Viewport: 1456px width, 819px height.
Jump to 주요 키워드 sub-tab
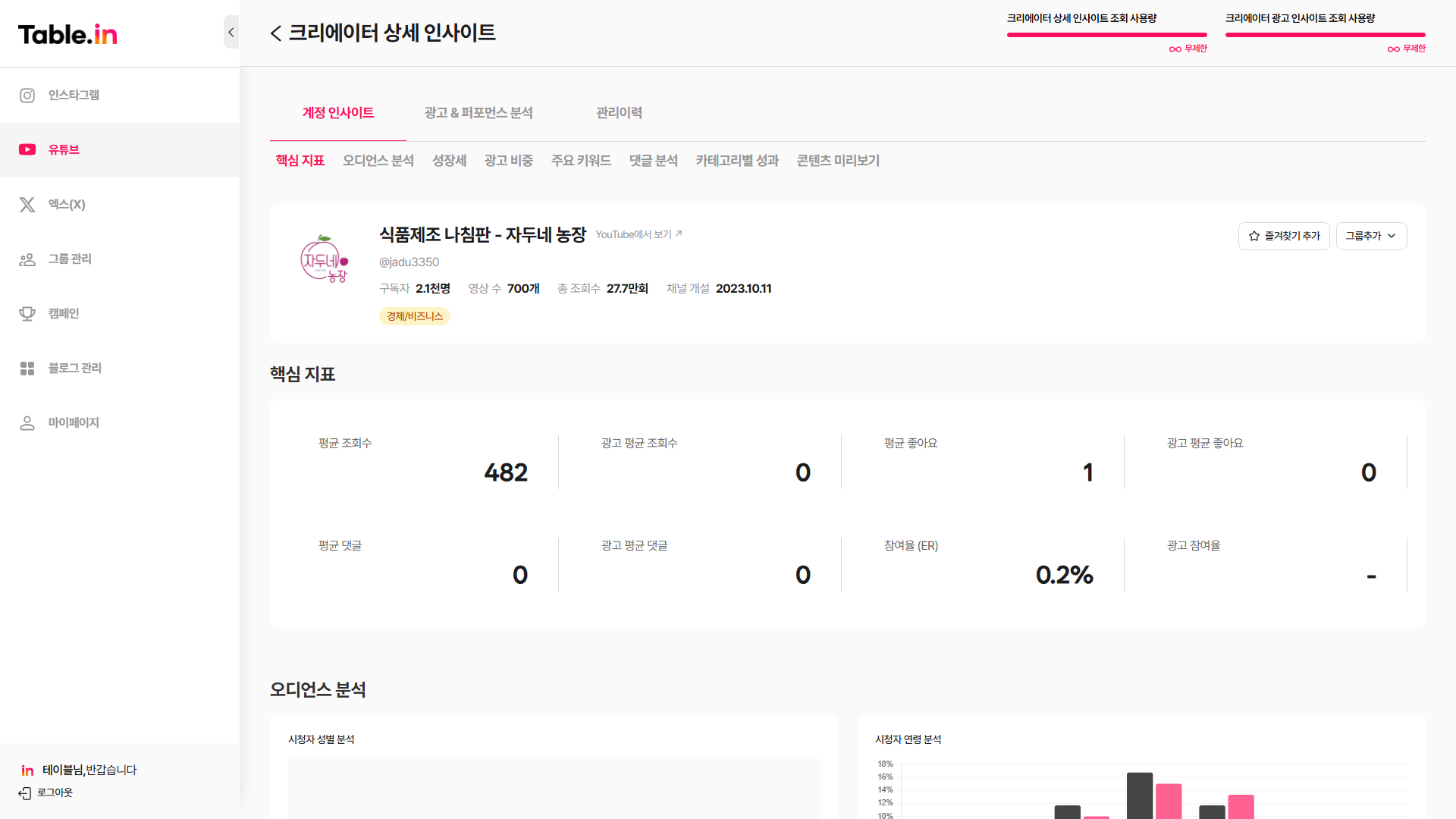[x=581, y=161]
